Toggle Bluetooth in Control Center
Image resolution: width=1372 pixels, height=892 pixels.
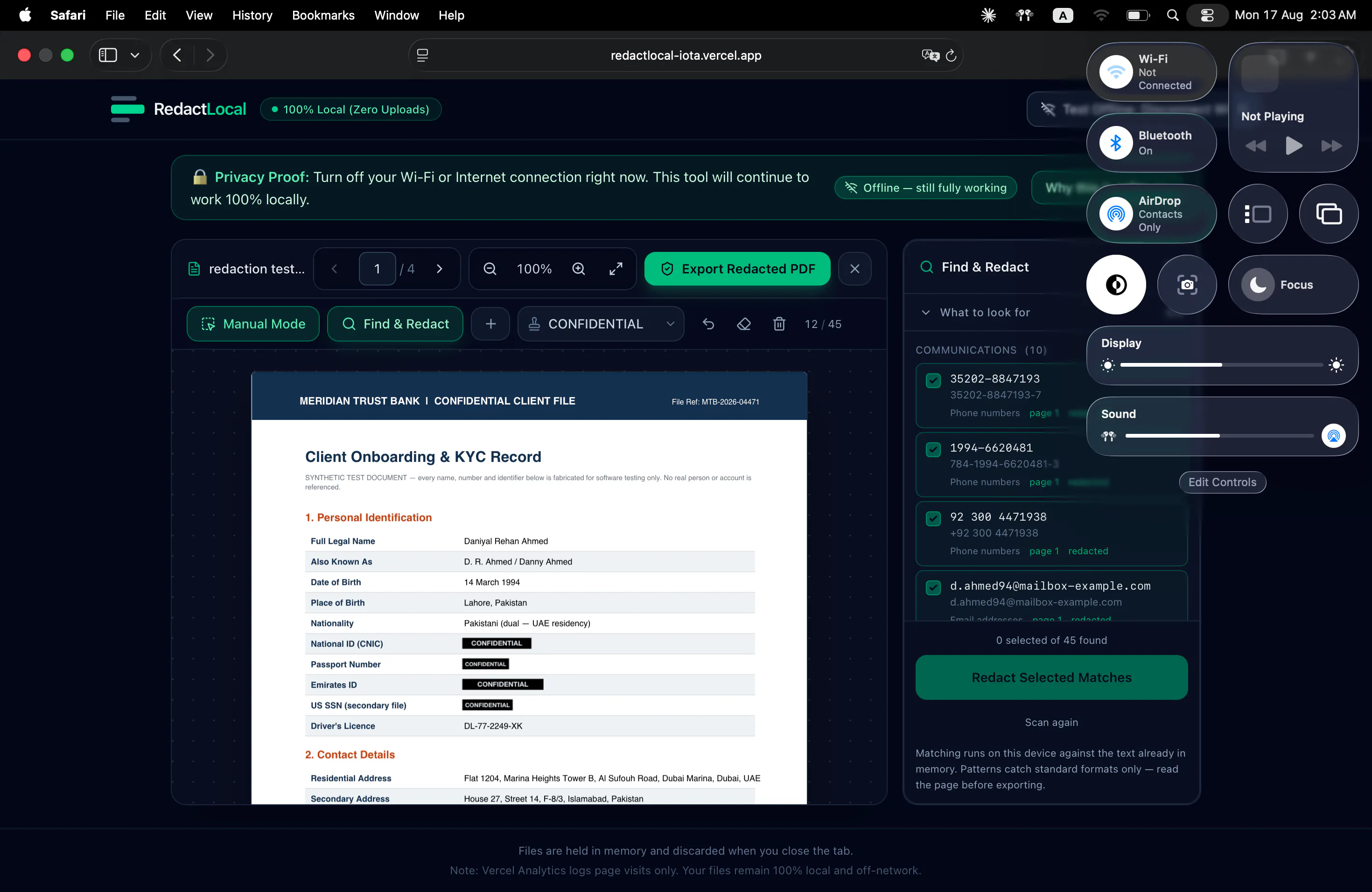[1116, 143]
